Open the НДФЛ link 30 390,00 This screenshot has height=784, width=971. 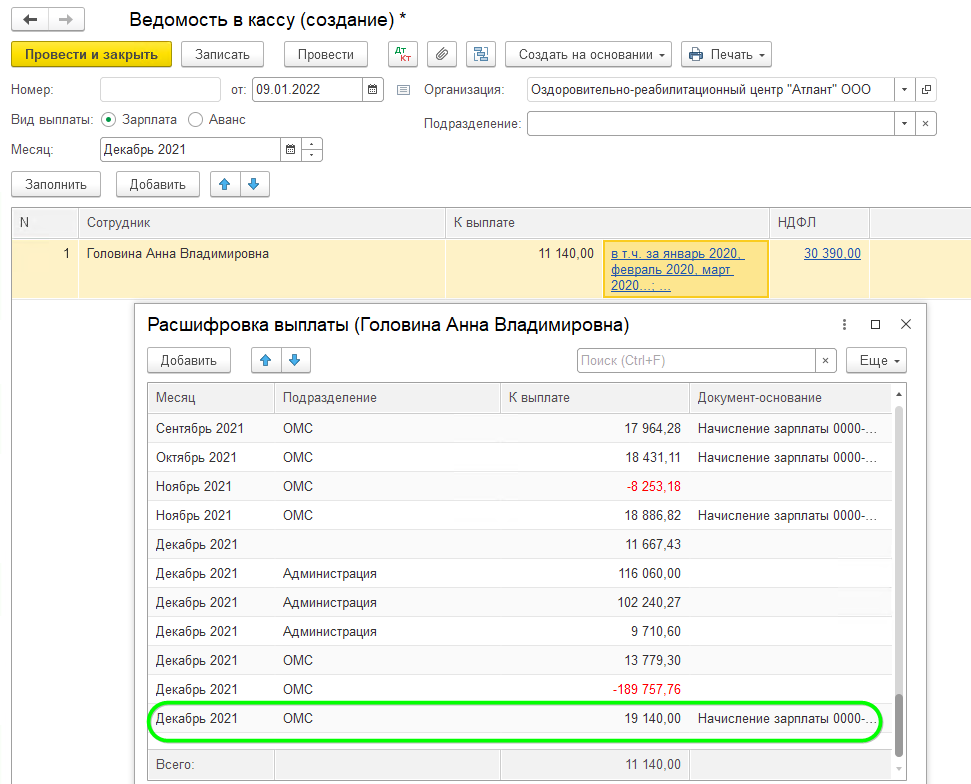831,253
